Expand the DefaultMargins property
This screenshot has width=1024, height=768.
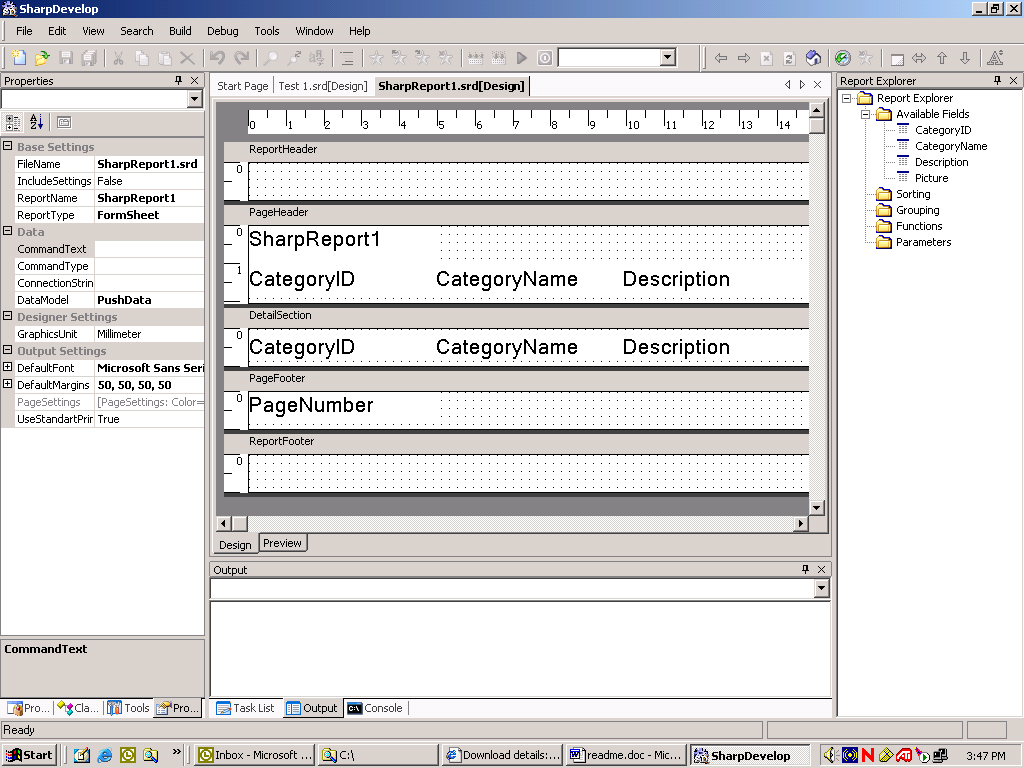8,385
